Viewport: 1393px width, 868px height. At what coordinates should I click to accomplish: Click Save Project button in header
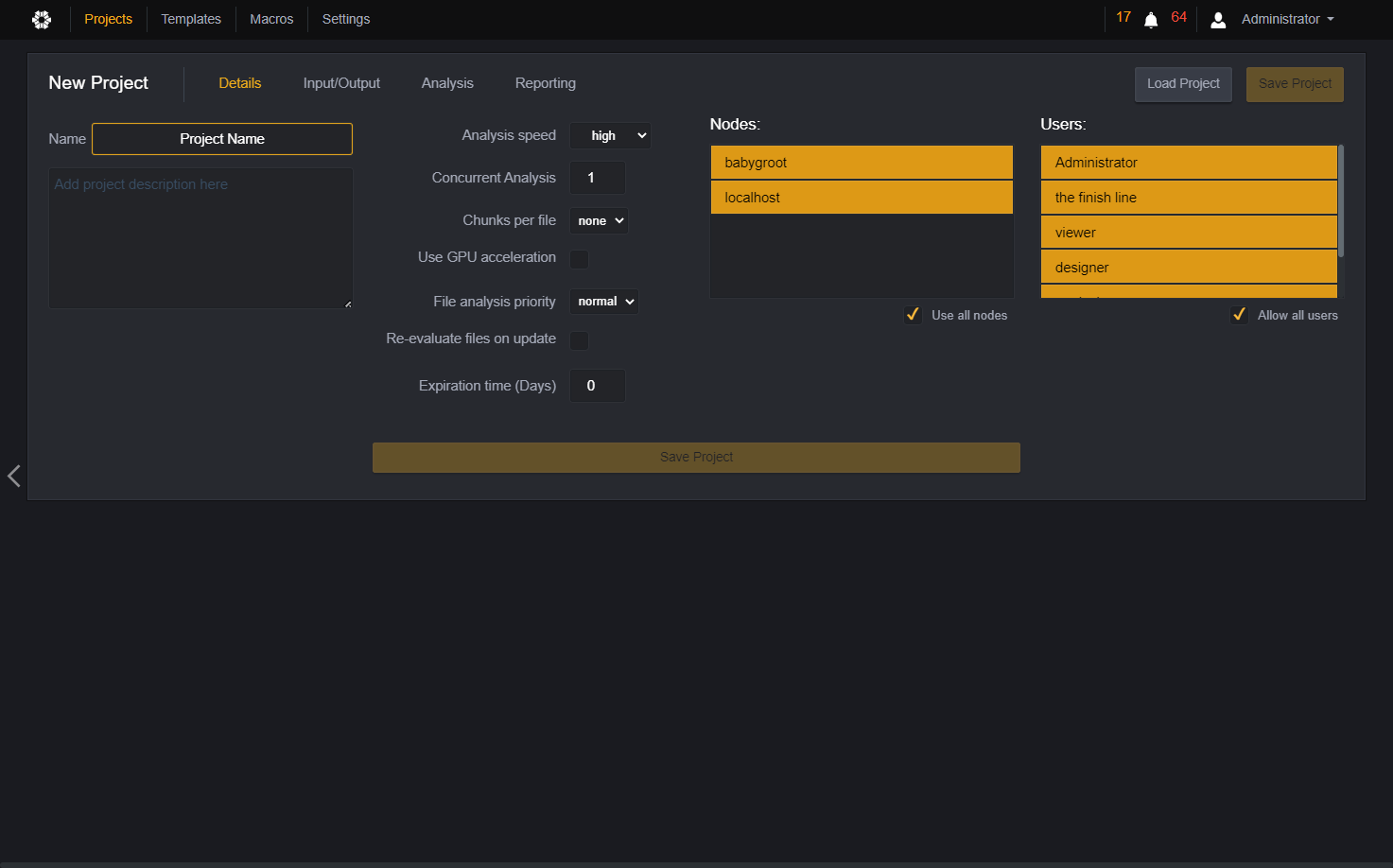tap(1295, 84)
